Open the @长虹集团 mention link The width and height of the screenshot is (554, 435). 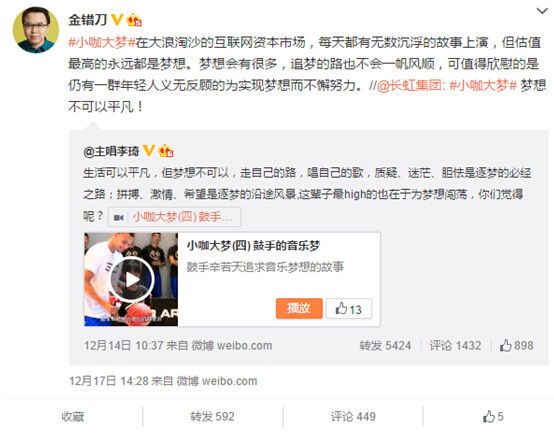pos(410,86)
